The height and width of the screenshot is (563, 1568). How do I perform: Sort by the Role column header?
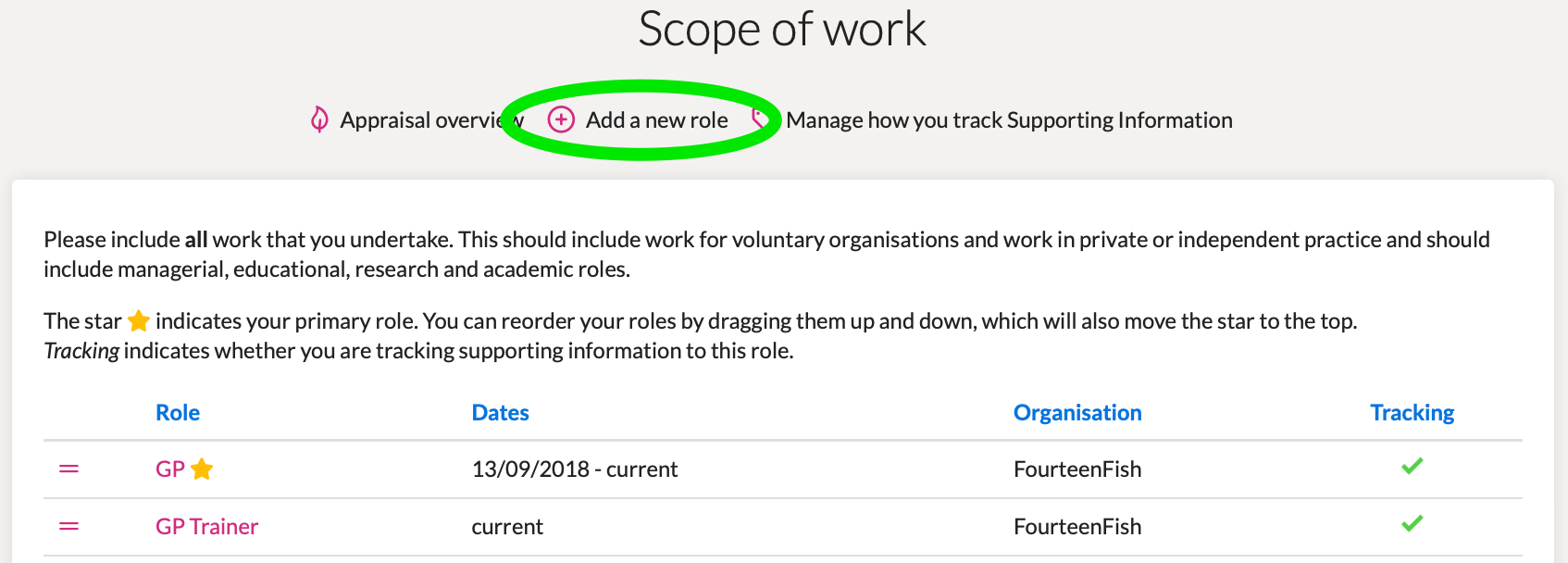pos(178,413)
